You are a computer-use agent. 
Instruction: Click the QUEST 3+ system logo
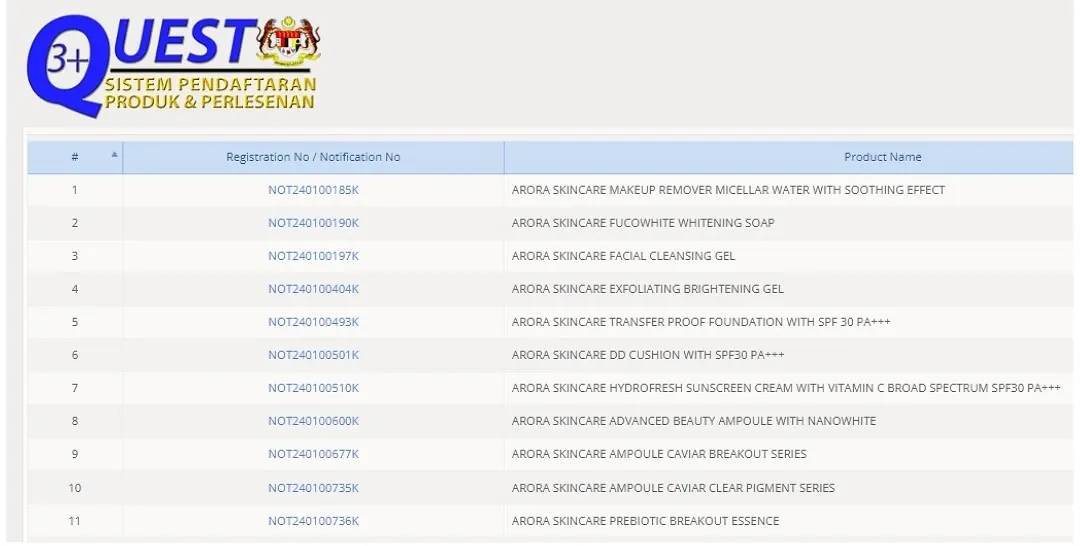(x=172, y=65)
